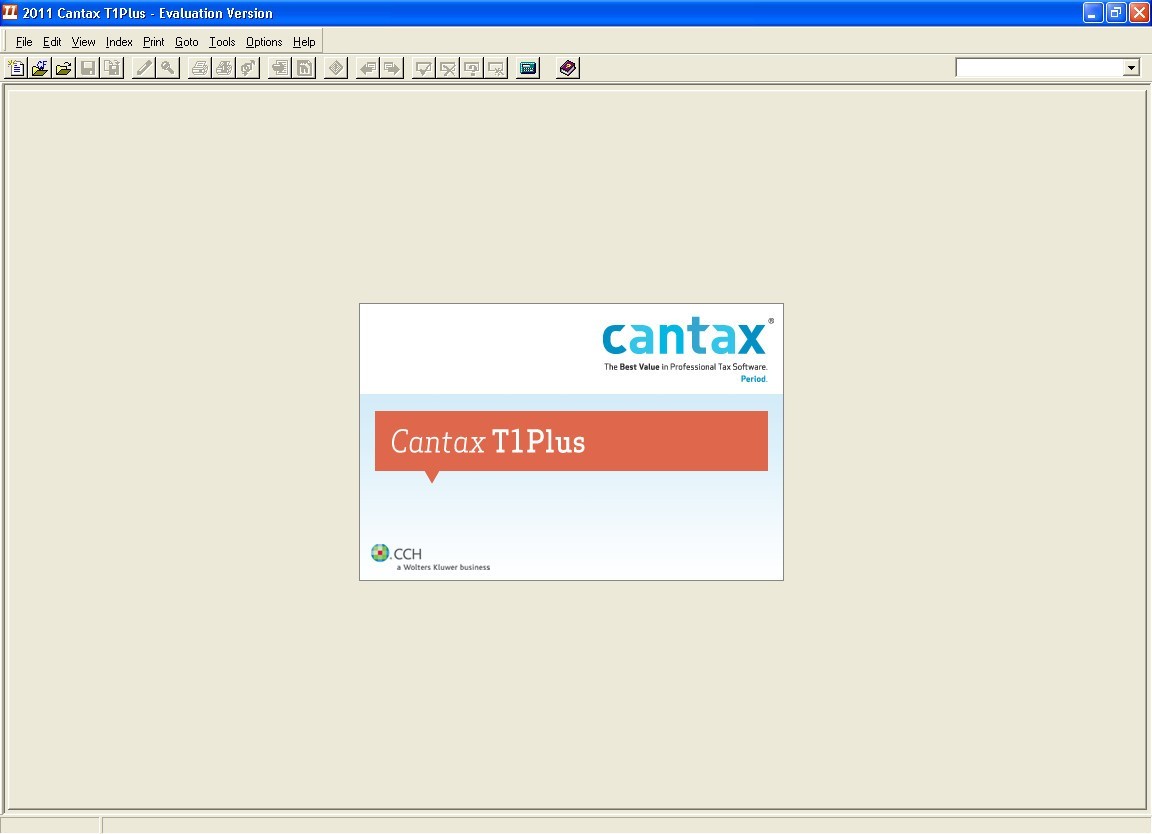Click the floppy disk Save icon

pos(88,68)
